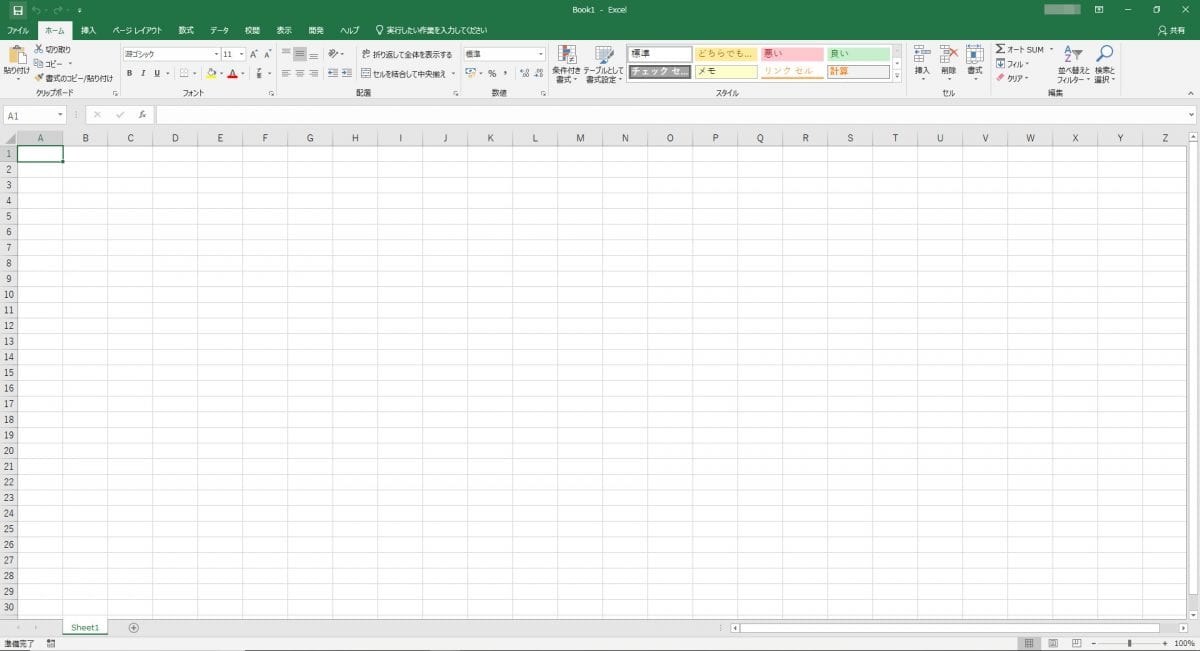The image size is (1200, 651).
Task: Click the Save icon in the quick access toolbar
Action: [x=17, y=10]
